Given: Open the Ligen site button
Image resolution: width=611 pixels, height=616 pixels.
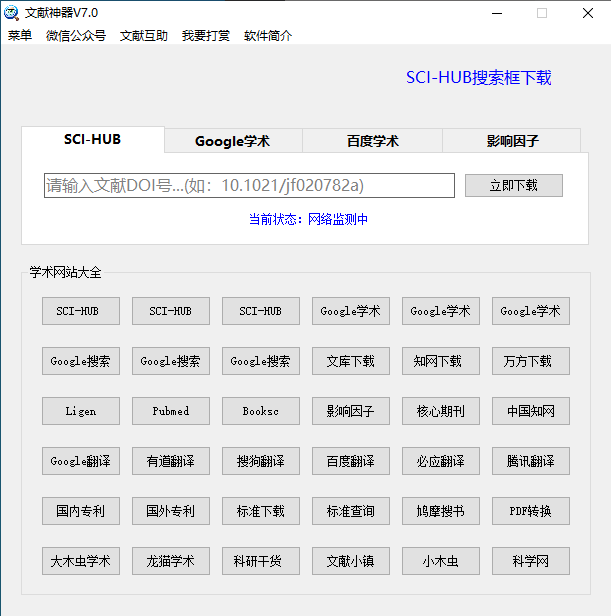Looking at the screenshot, I should pos(81,411).
